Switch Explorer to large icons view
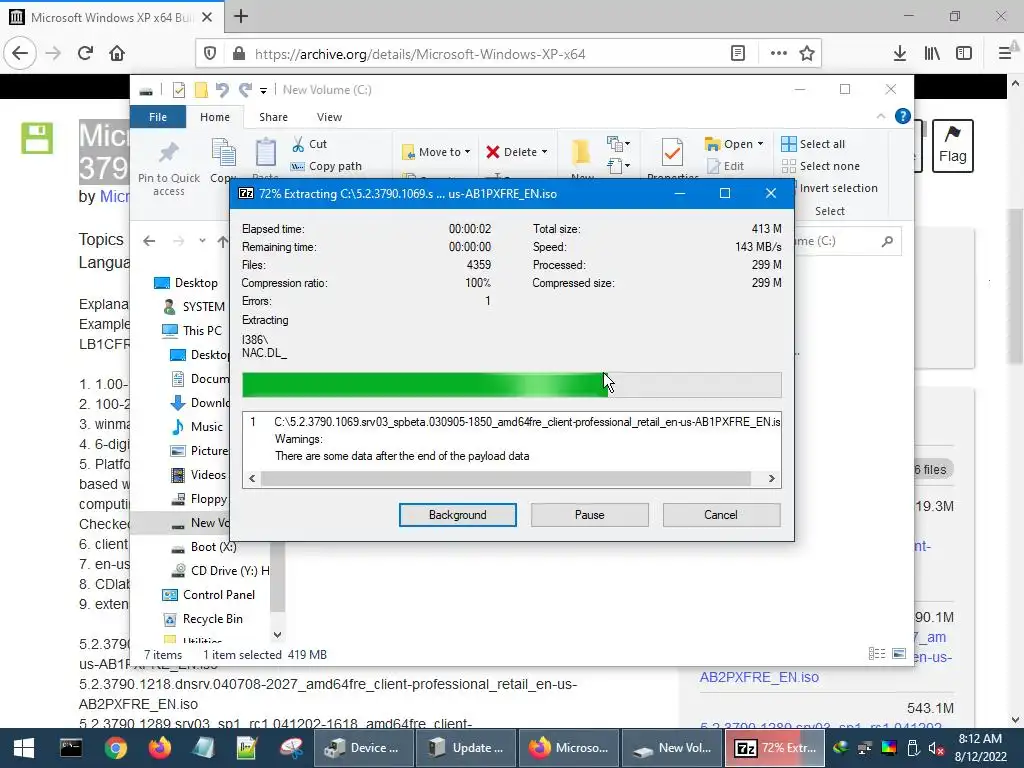This screenshot has height=768, width=1024. 899,654
